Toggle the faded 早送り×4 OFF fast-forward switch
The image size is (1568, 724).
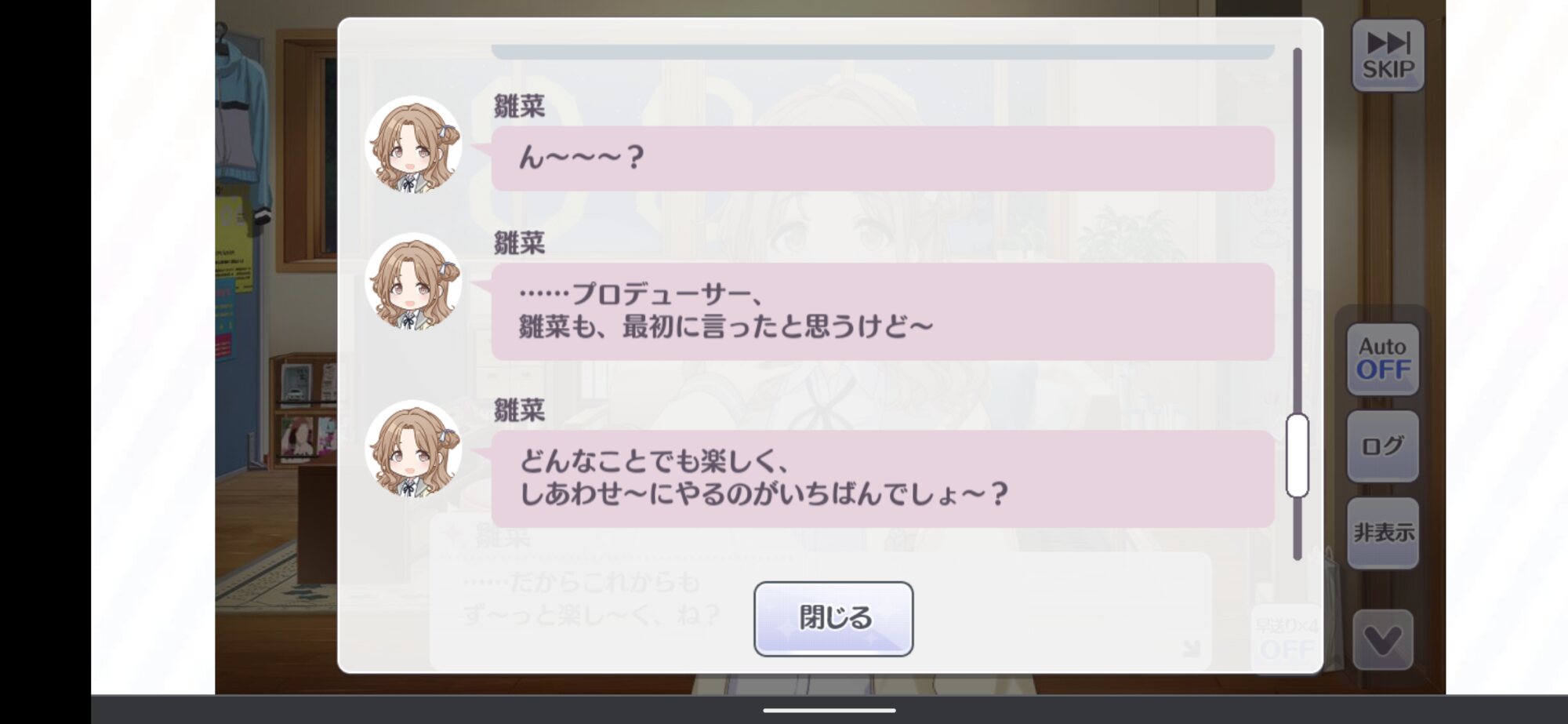pos(1286,639)
